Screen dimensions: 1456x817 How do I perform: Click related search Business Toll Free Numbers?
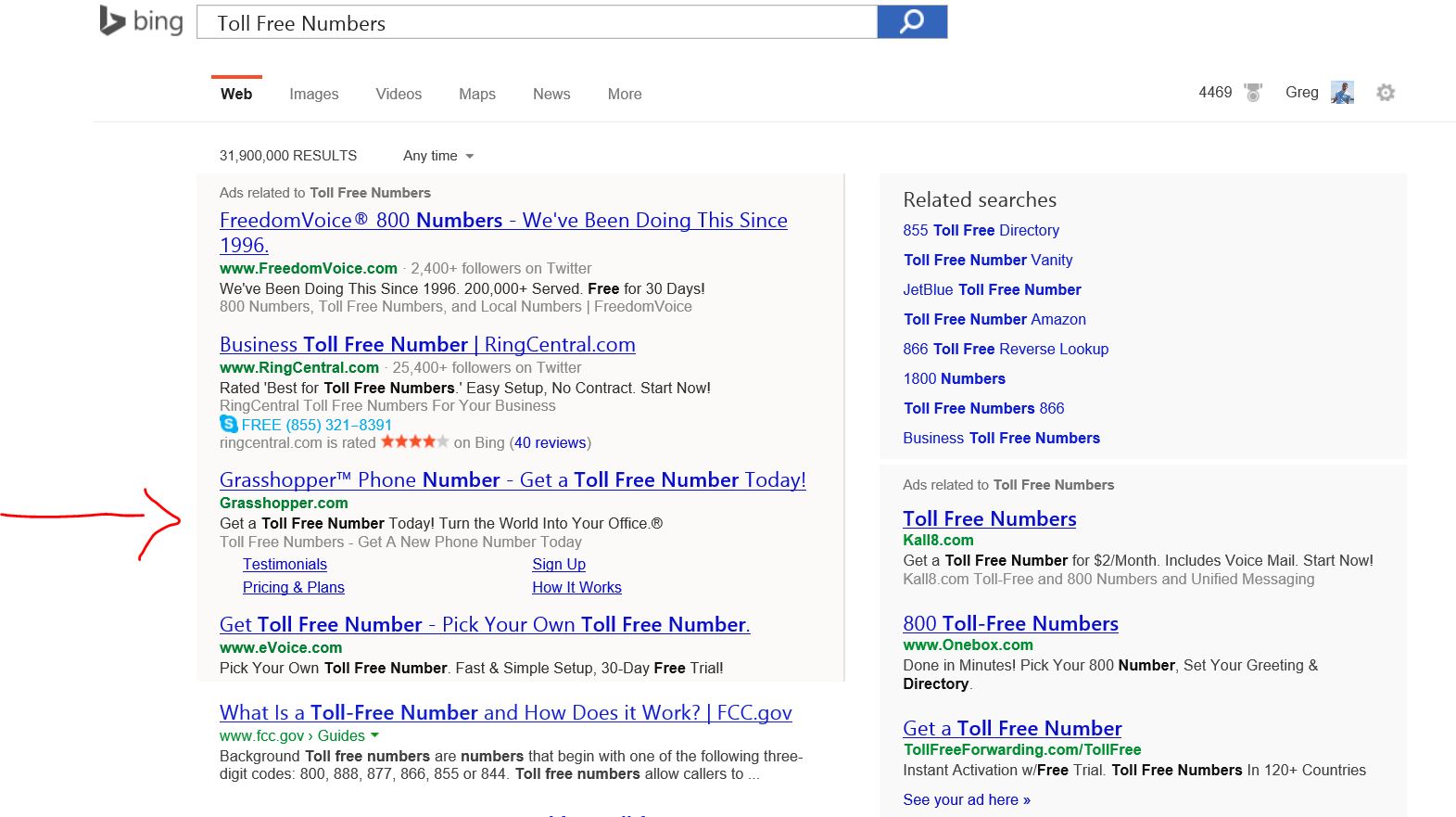[x=1001, y=438]
